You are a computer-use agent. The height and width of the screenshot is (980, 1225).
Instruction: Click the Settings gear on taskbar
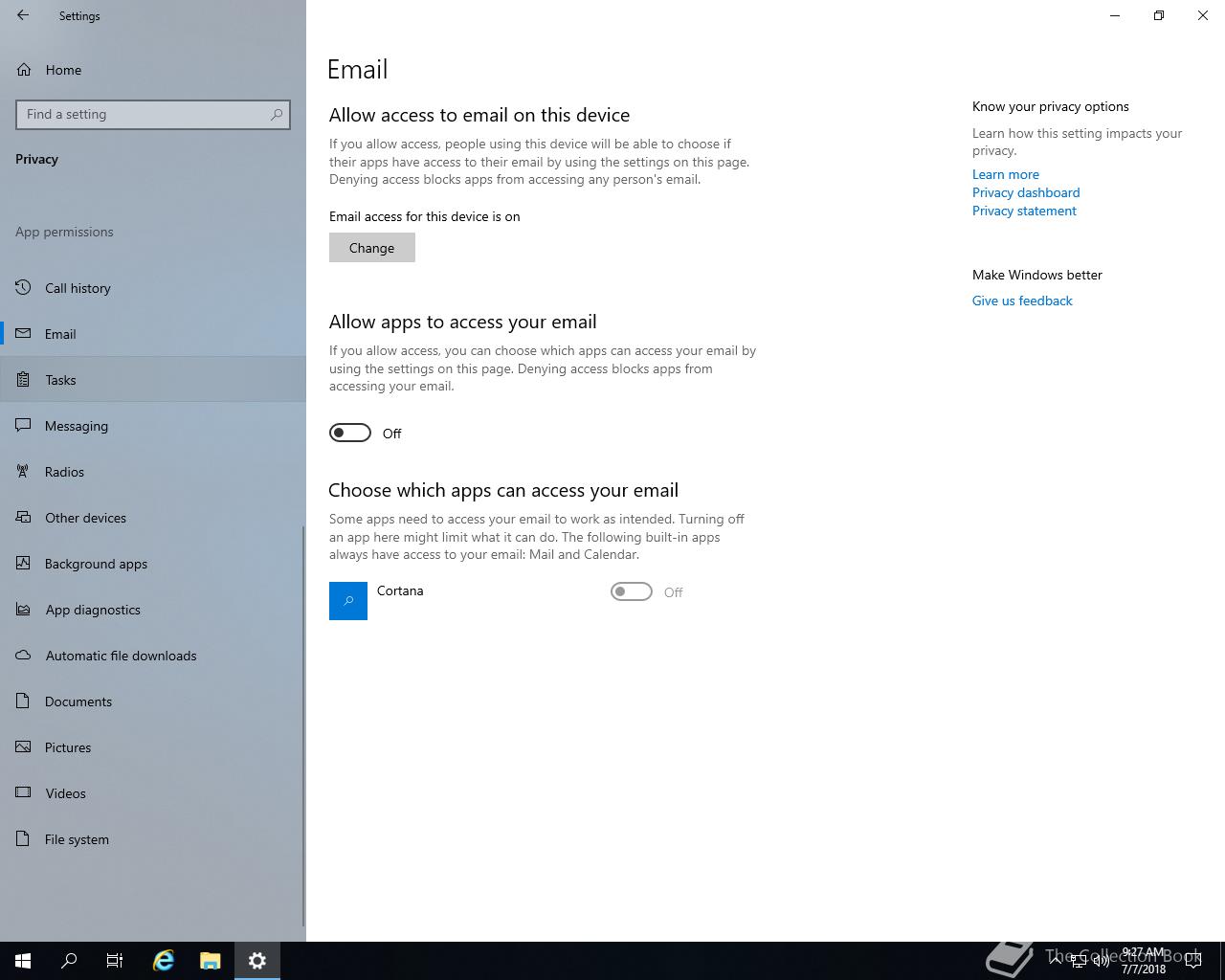click(257, 961)
